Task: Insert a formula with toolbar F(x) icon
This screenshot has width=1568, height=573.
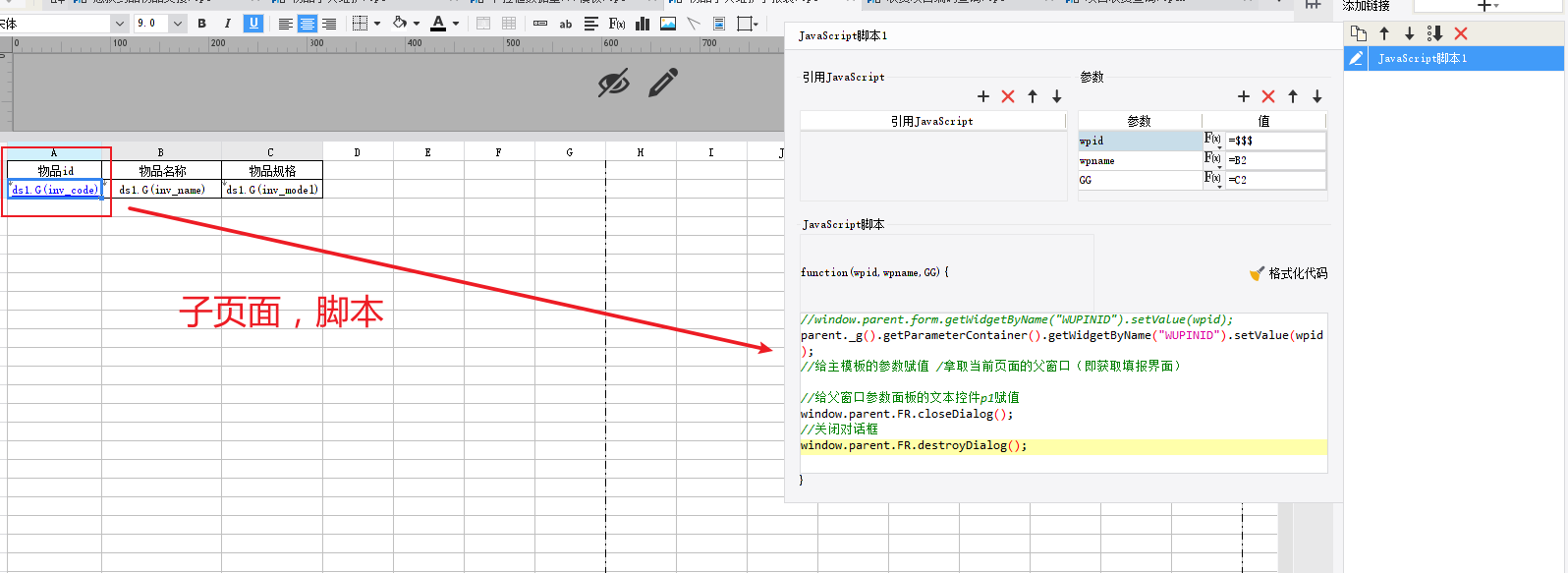Action: [617, 24]
